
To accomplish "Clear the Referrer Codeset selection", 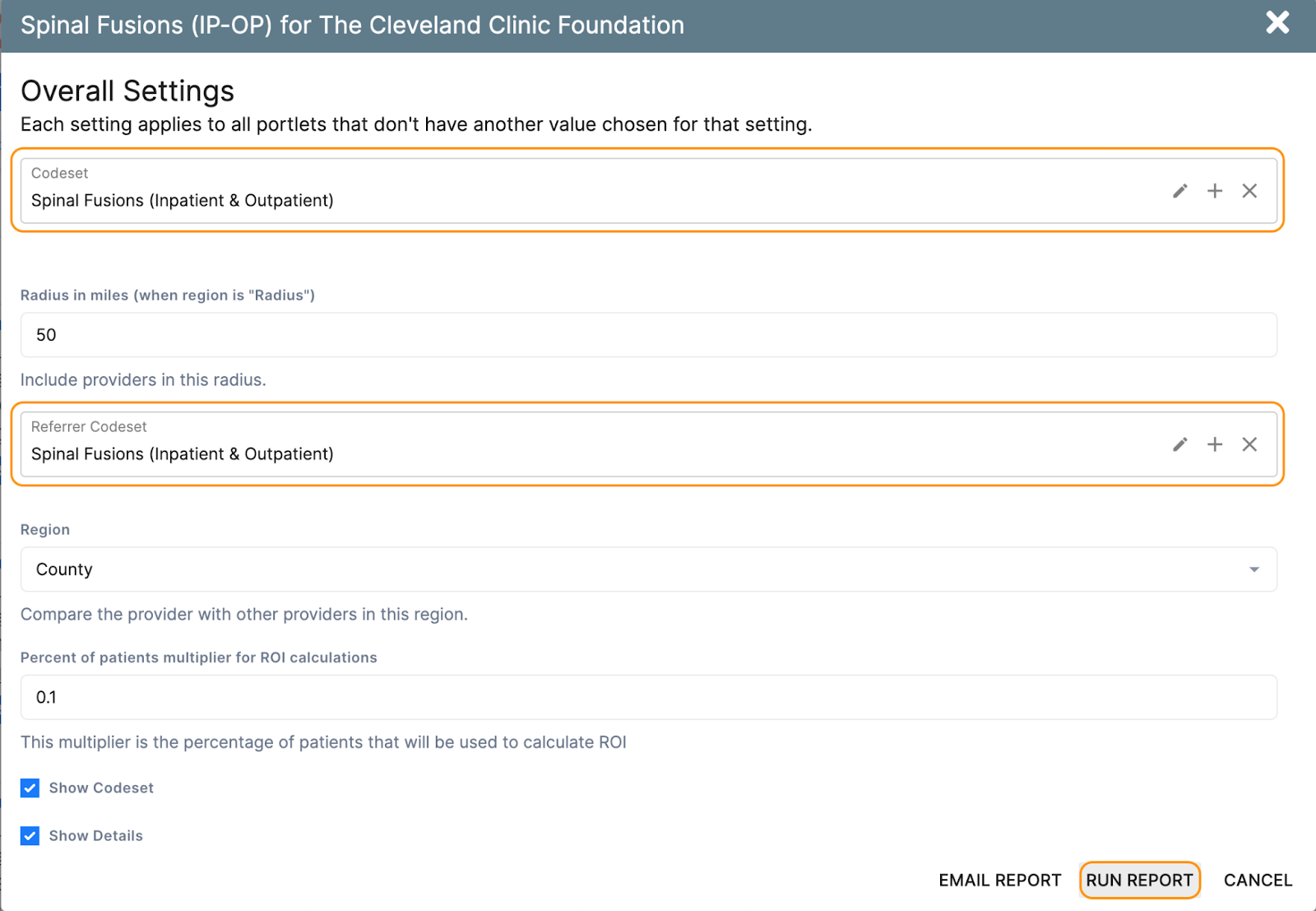I will (1249, 444).
